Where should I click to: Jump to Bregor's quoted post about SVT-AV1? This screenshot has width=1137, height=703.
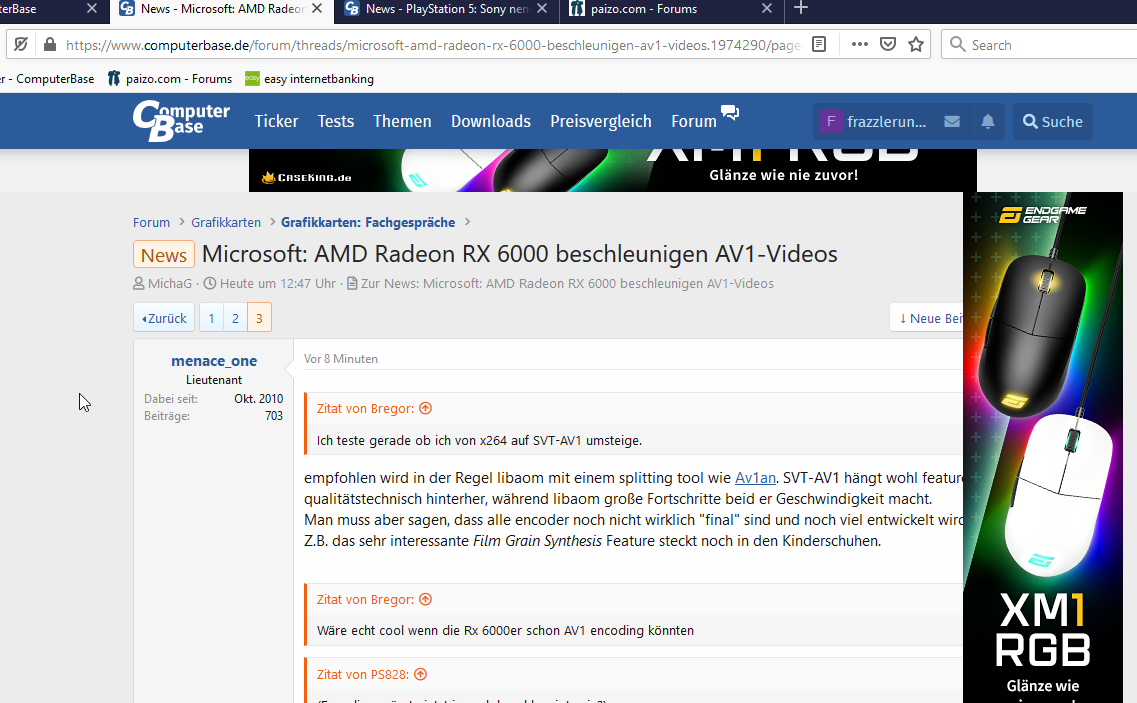pos(426,408)
